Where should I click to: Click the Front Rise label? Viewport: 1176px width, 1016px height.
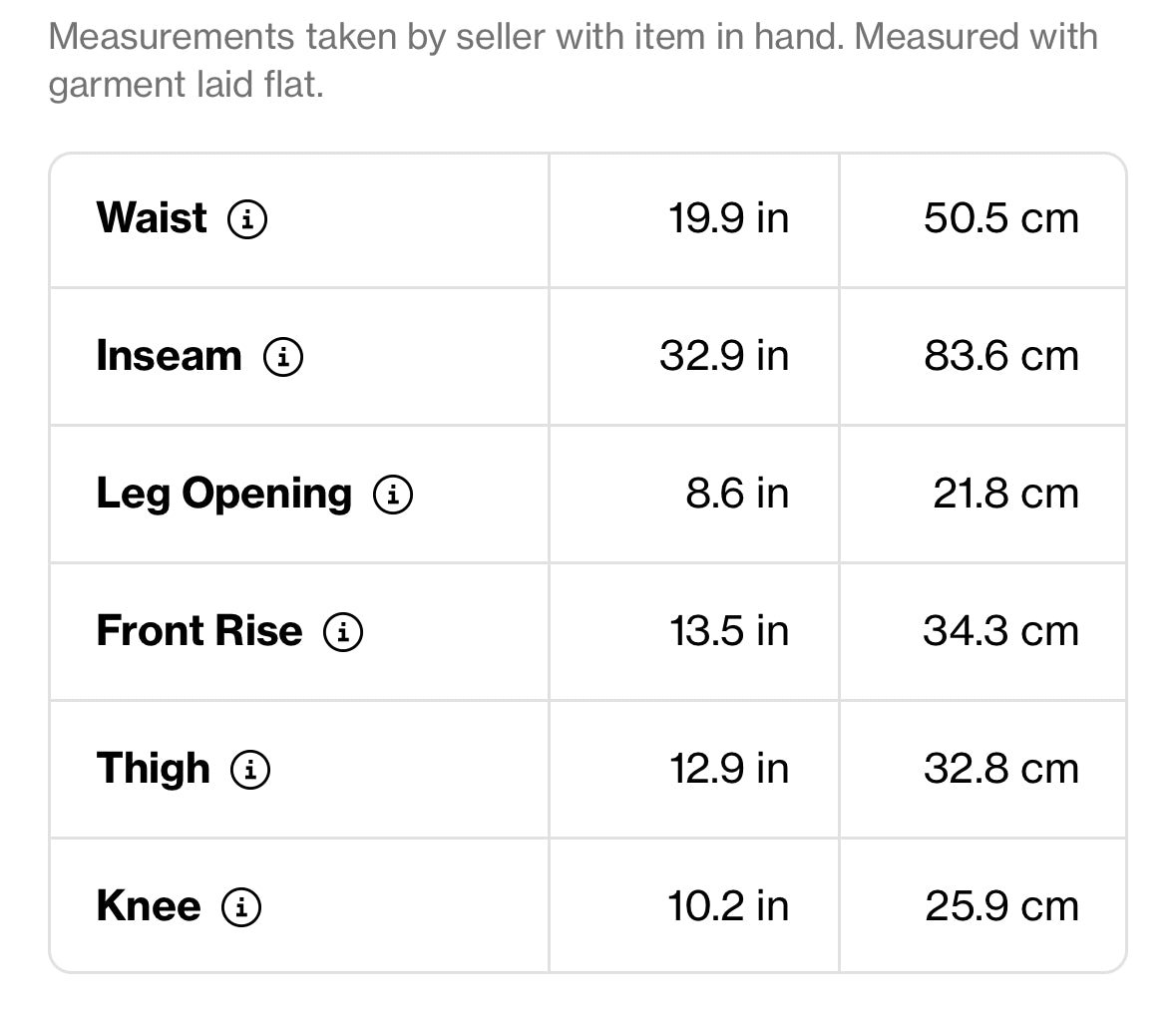tap(198, 631)
